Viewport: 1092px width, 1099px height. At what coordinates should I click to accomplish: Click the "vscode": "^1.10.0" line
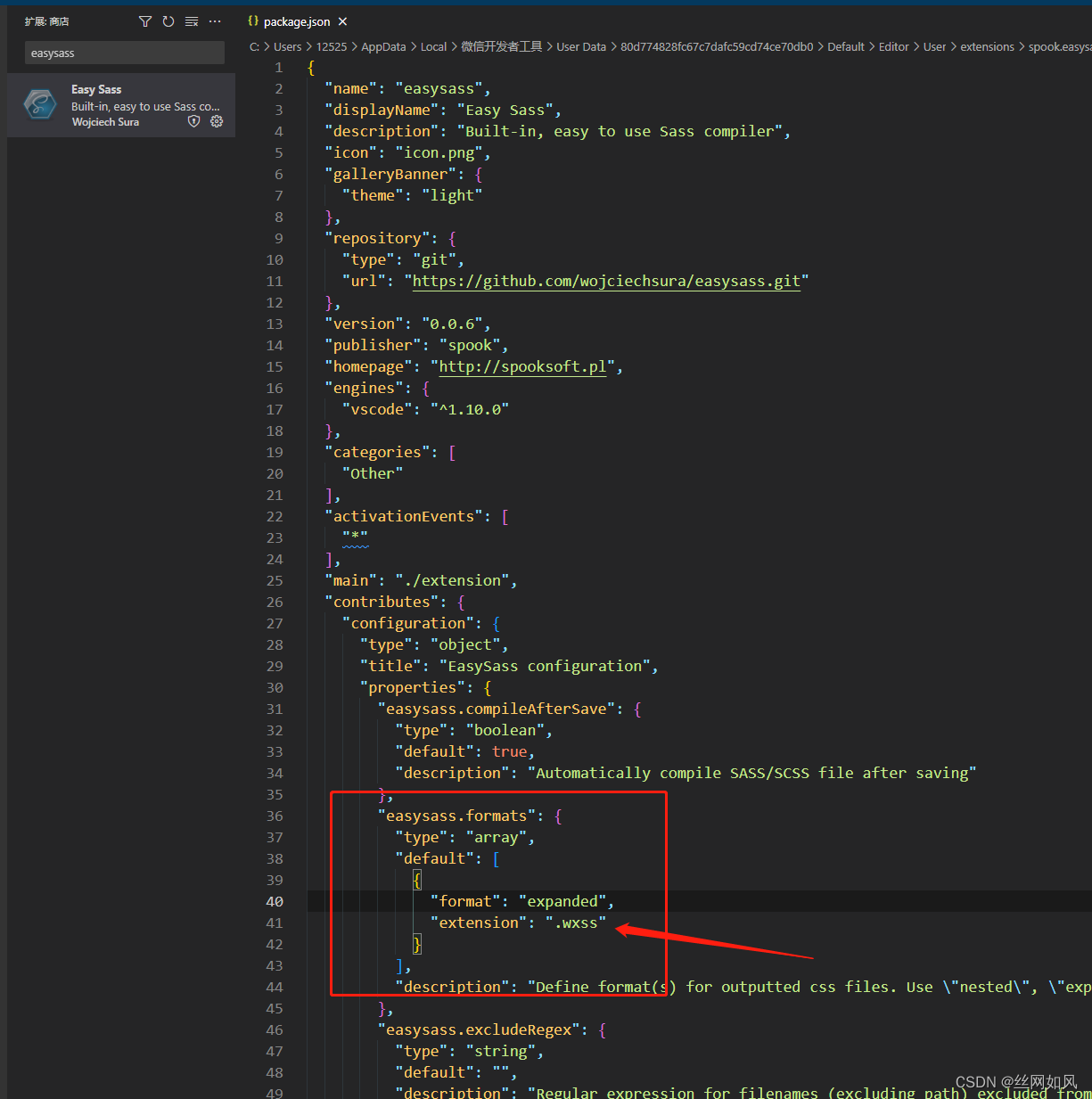click(426, 409)
